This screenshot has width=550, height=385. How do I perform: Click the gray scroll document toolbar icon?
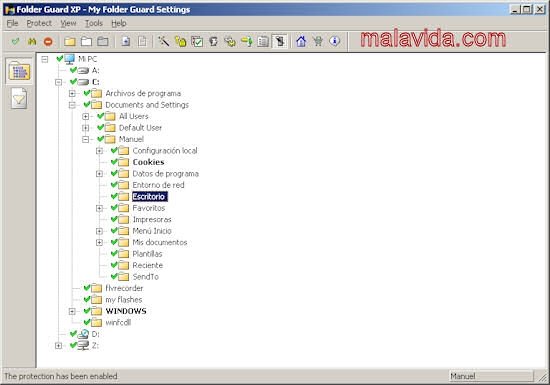[213, 42]
